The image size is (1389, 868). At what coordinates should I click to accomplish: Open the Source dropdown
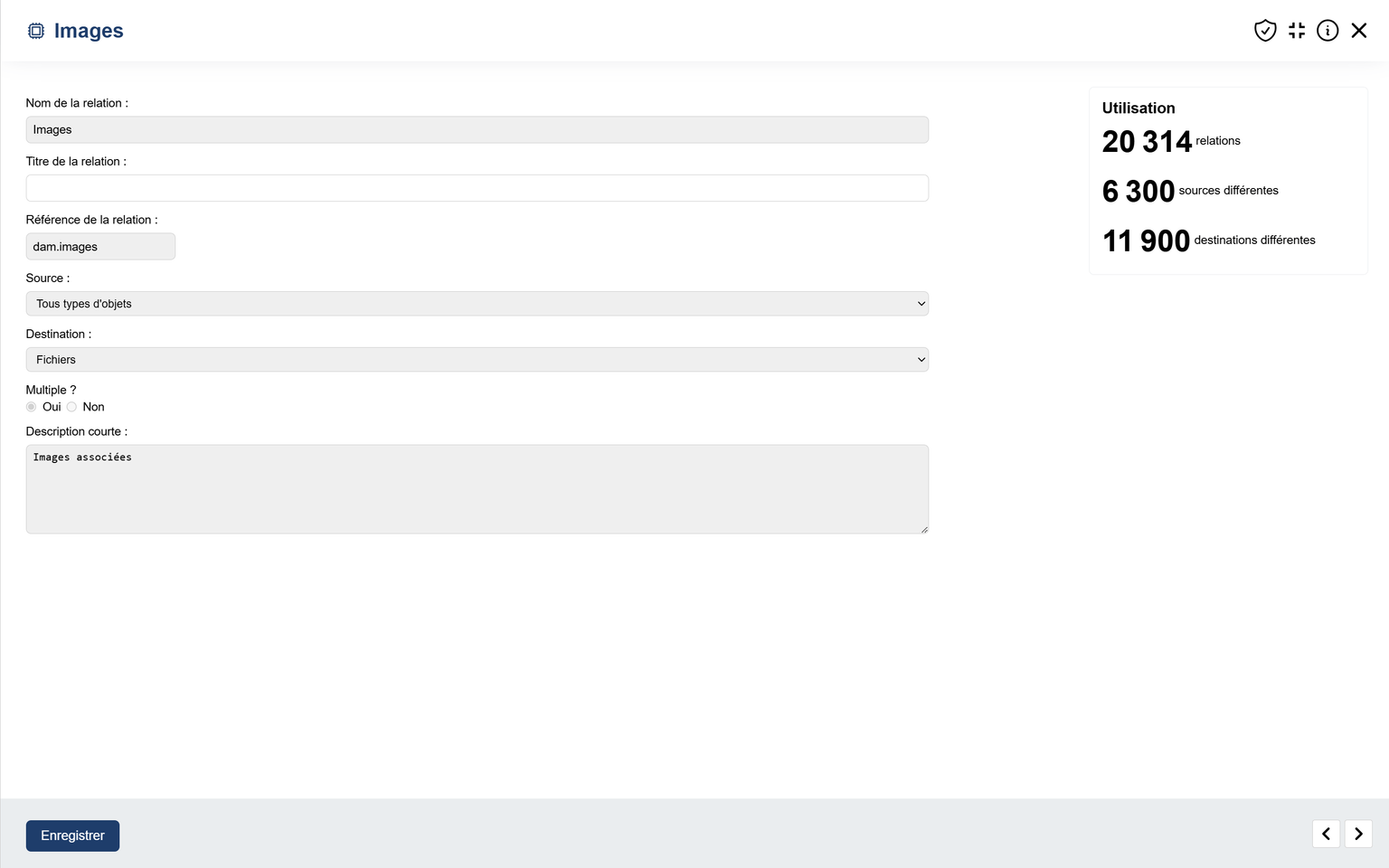coord(477,304)
